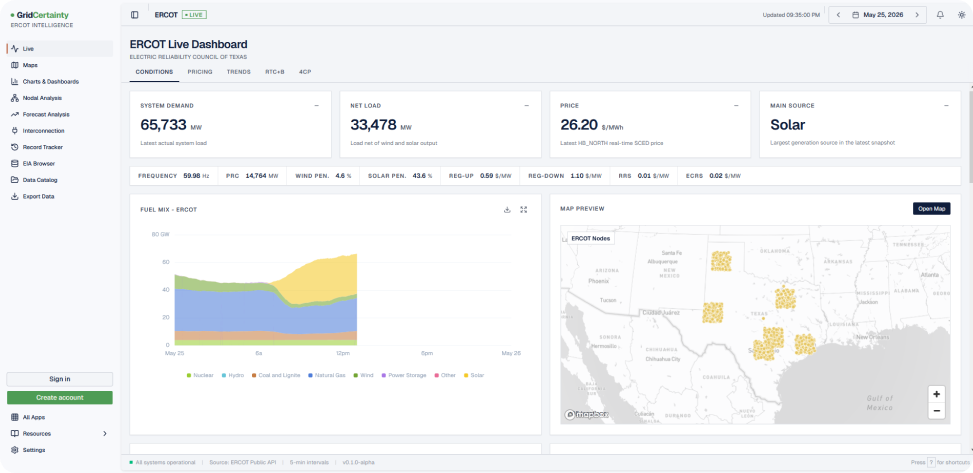Click the Export Data download icon
Screen dimensions: 973x473
point(15,196)
